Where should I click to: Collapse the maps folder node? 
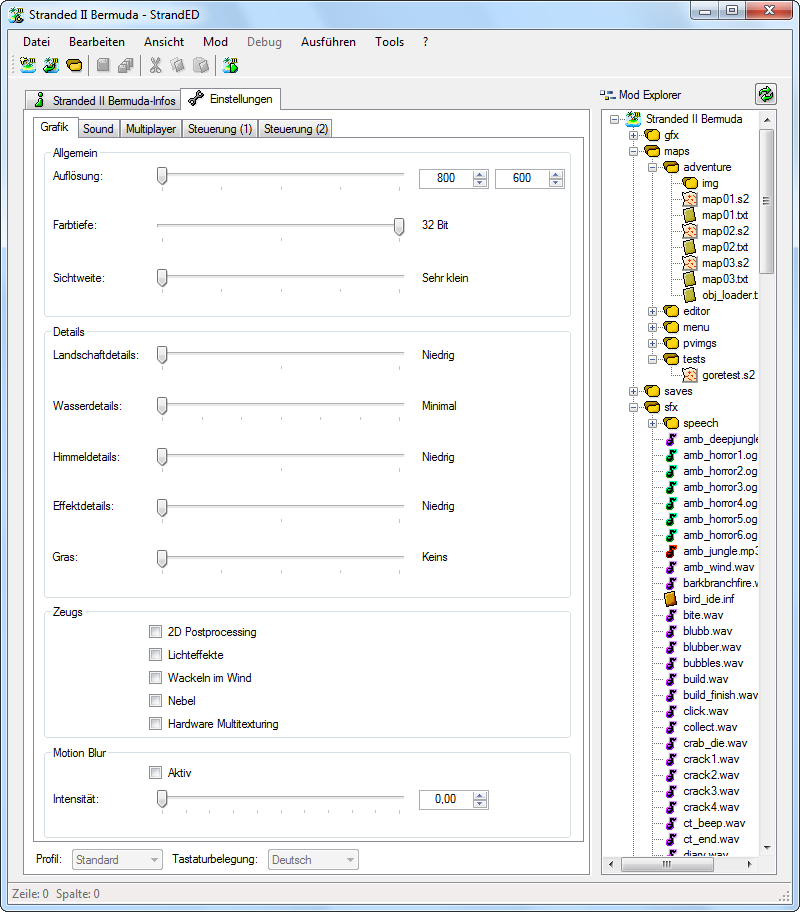tap(633, 151)
